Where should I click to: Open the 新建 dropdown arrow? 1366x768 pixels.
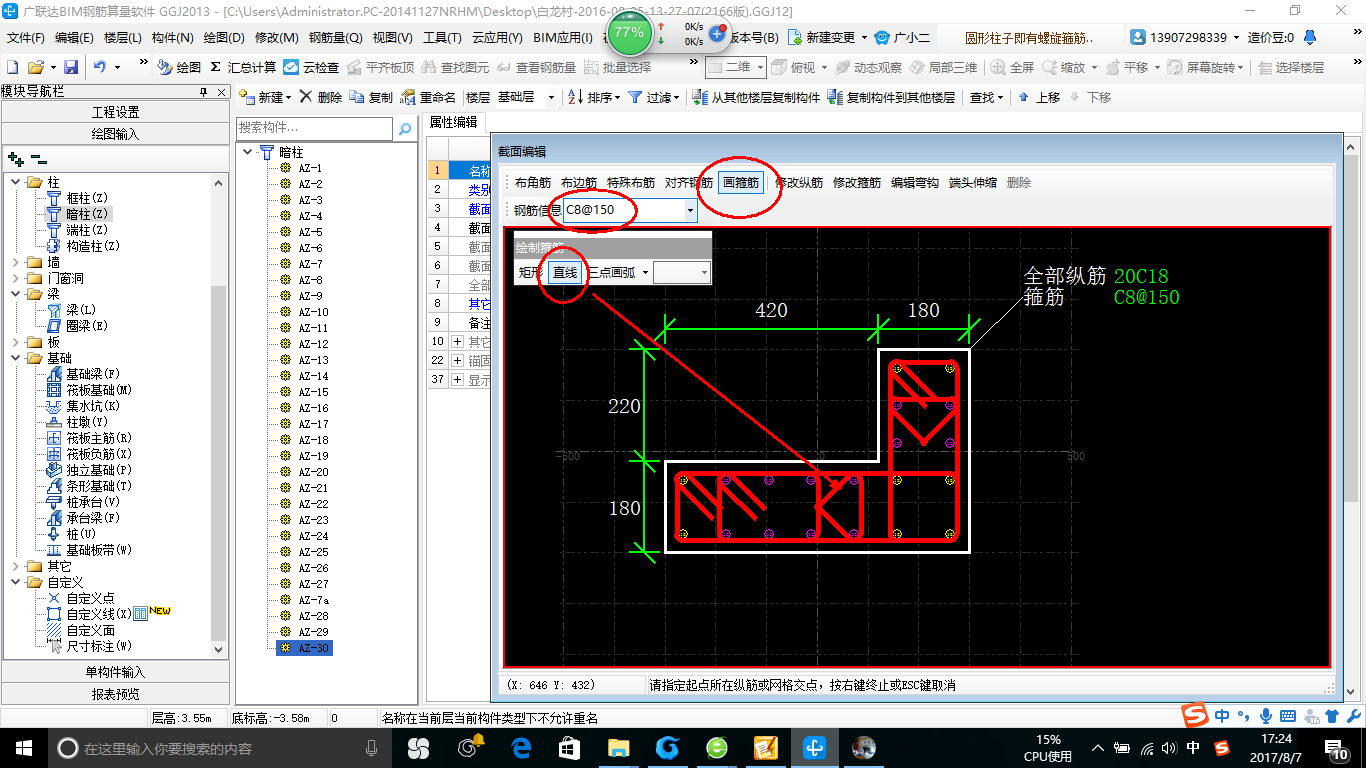[x=288, y=97]
